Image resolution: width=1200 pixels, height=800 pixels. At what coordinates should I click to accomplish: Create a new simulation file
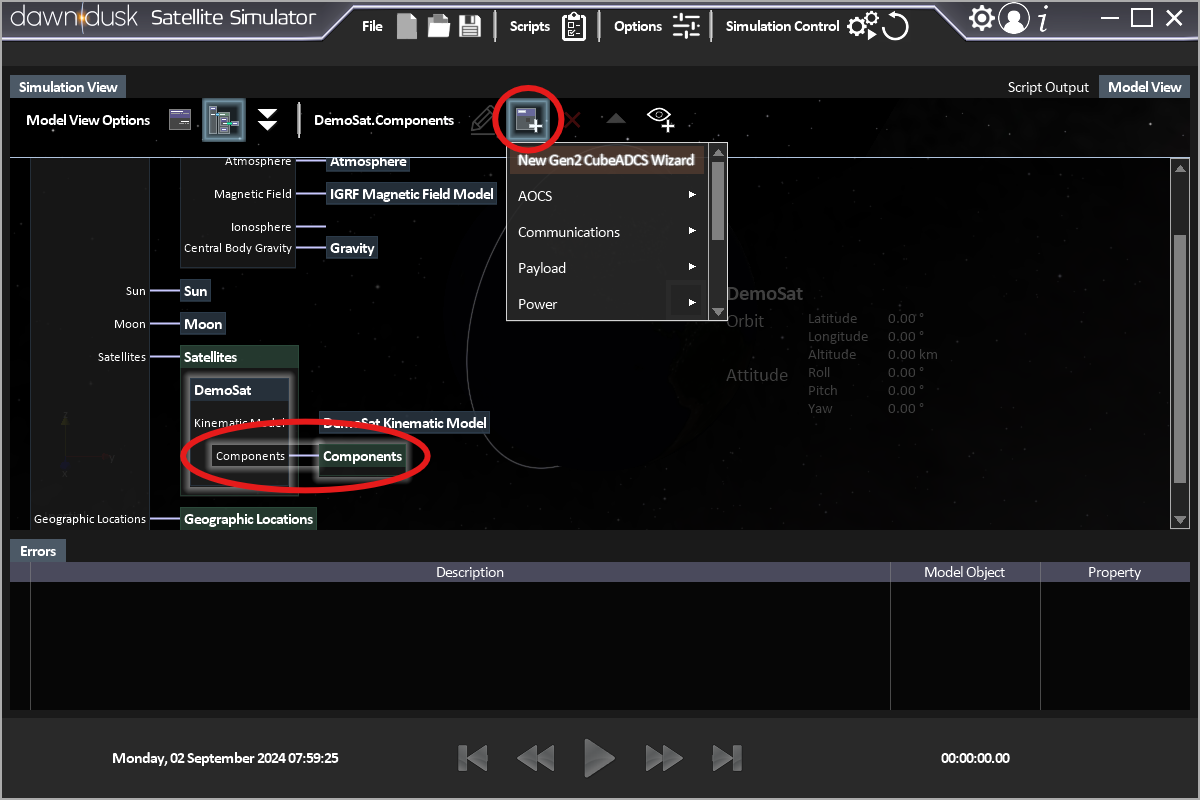[406, 26]
